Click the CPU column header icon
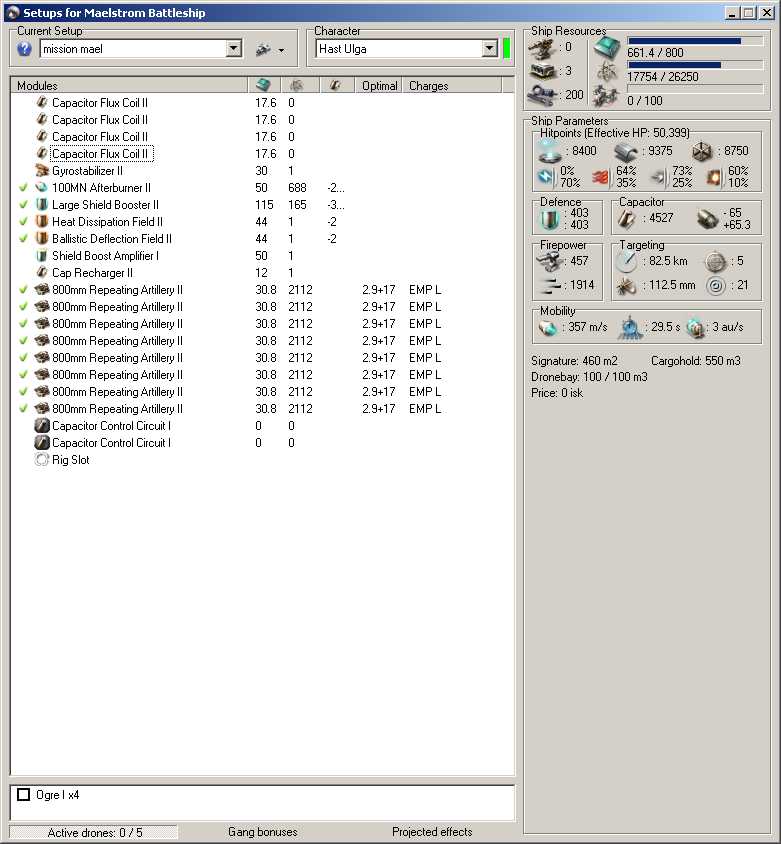The image size is (781, 844). [263, 85]
